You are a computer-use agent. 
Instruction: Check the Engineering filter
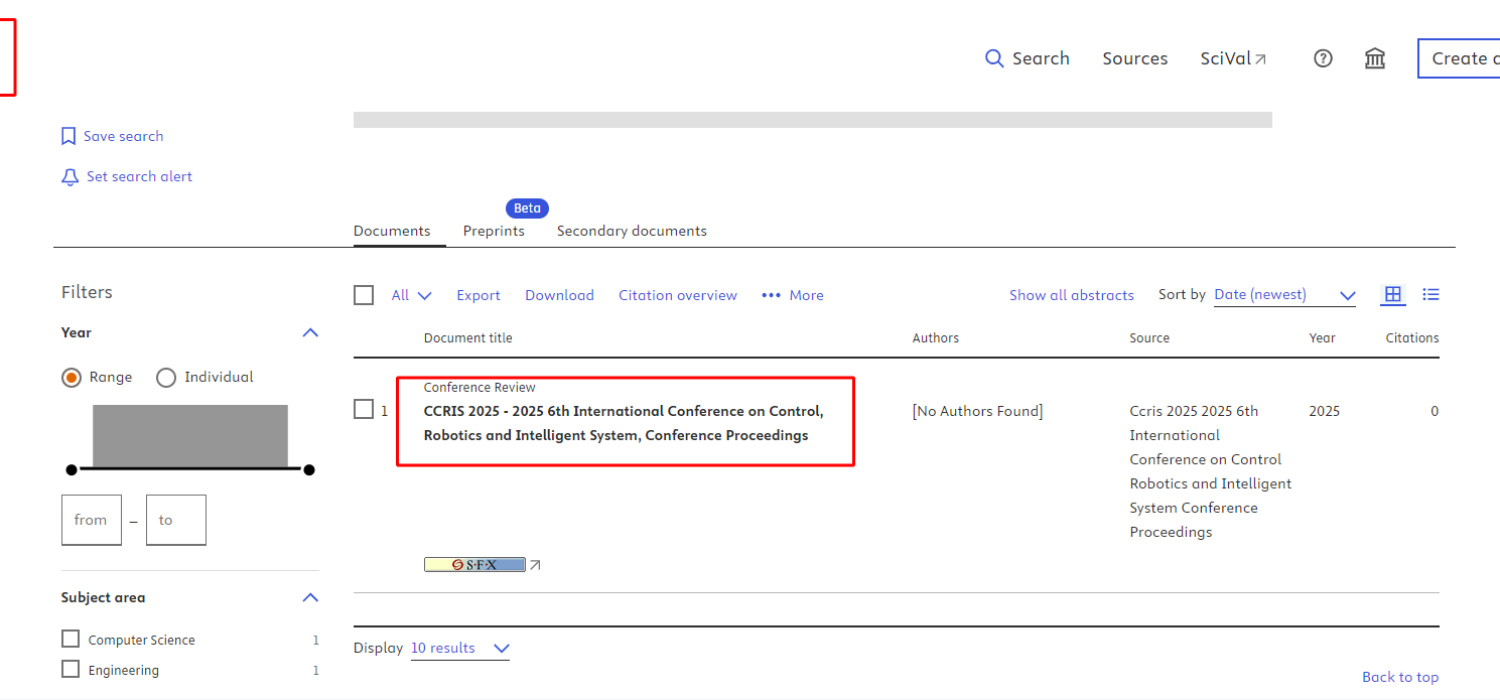tap(70, 669)
